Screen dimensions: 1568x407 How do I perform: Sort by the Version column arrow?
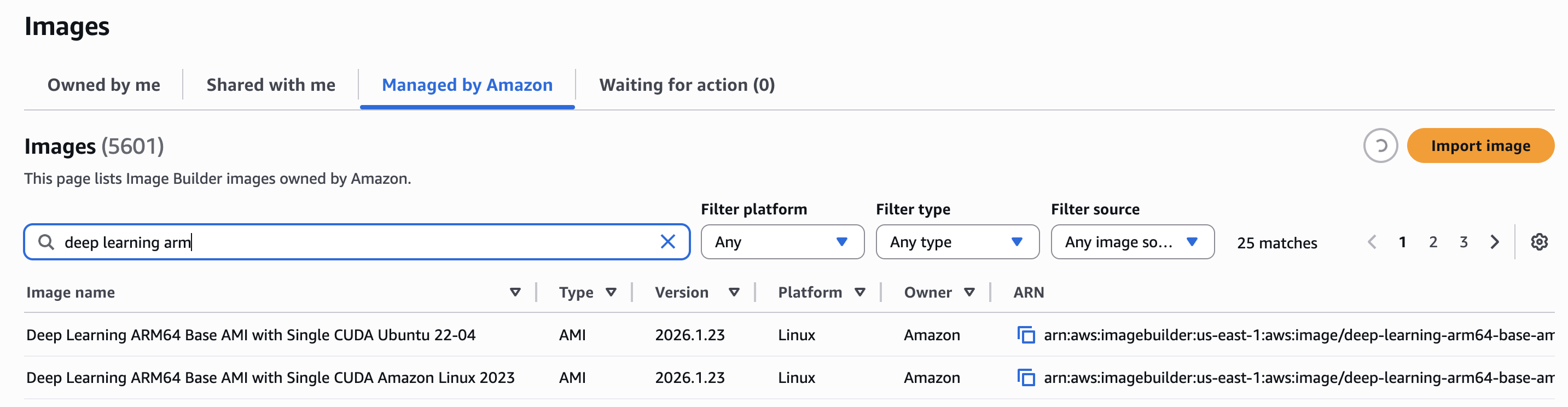click(x=734, y=292)
